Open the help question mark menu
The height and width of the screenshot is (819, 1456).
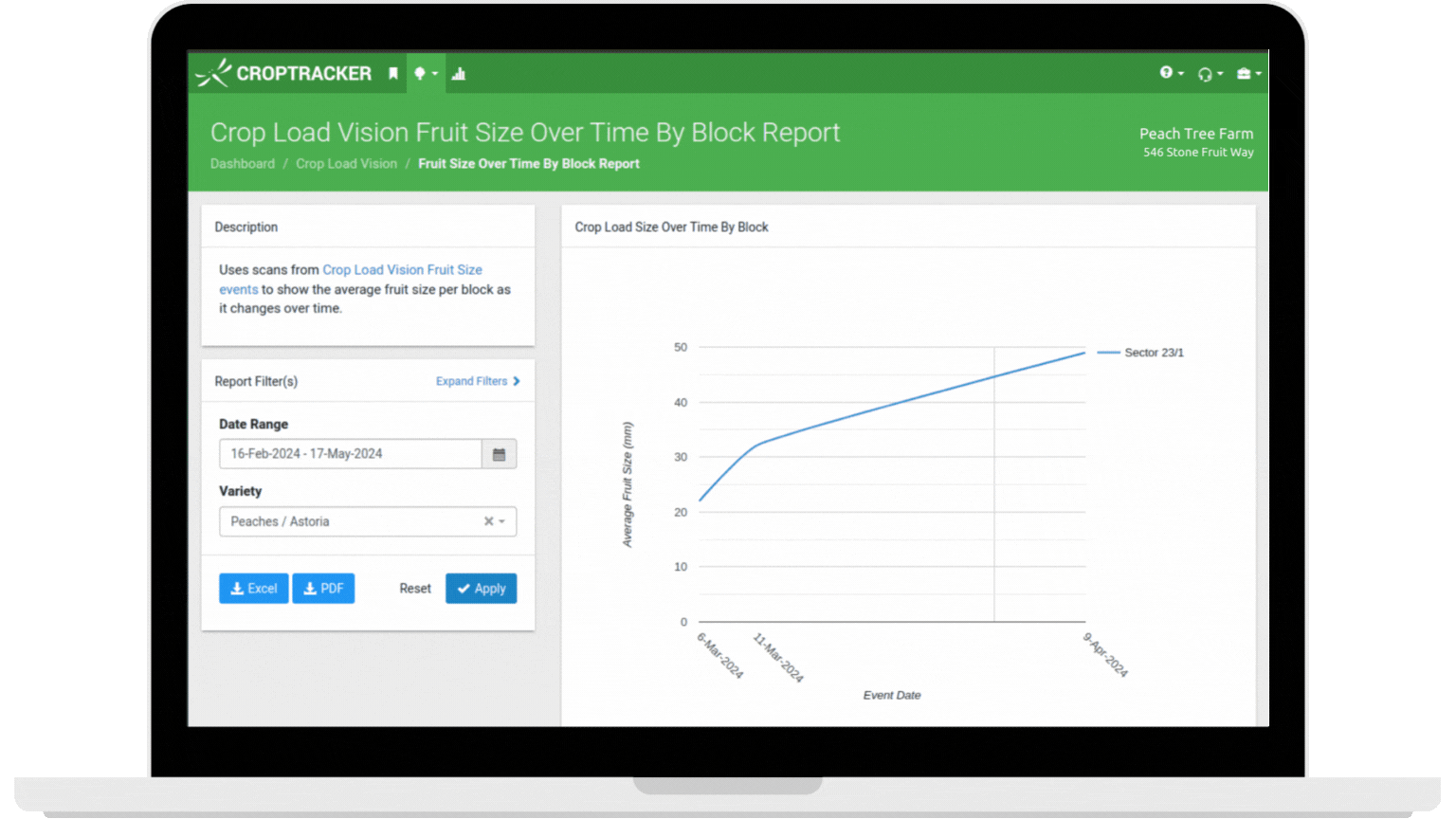click(1172, 73)
